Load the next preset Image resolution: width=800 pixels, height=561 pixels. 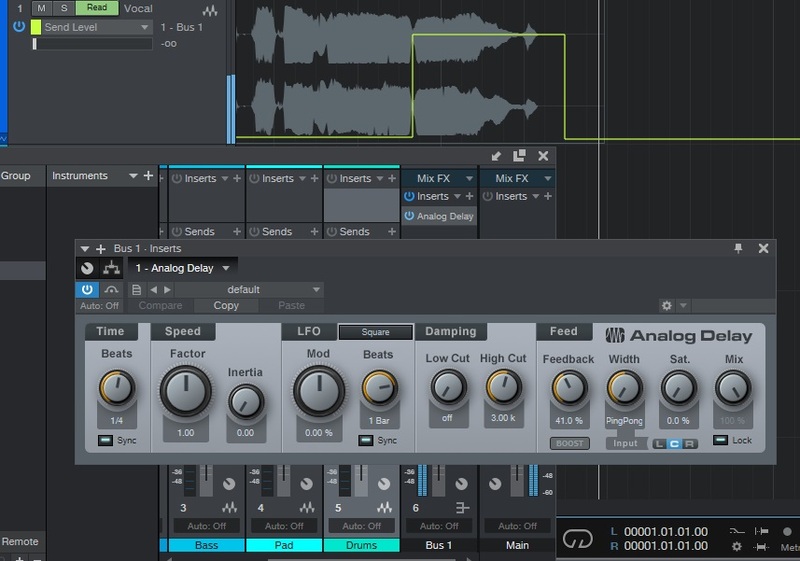click(167, 290)
